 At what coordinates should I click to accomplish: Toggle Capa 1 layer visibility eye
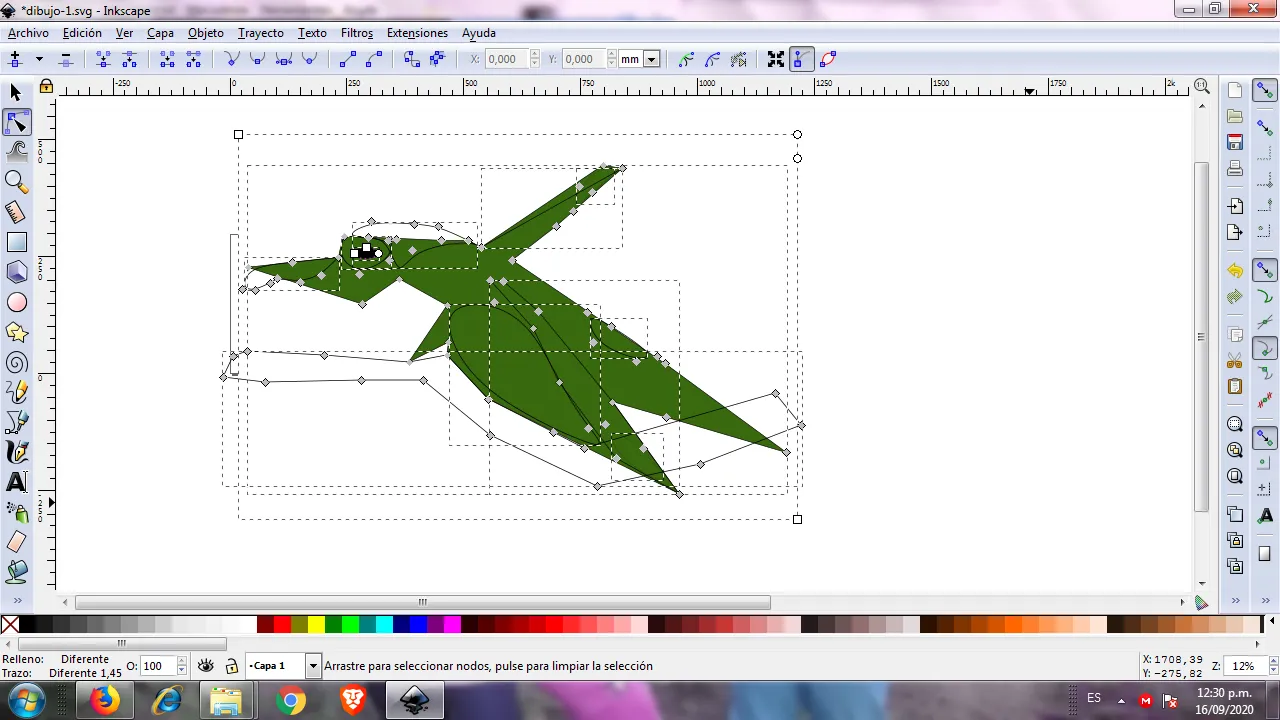coord(206,666)
